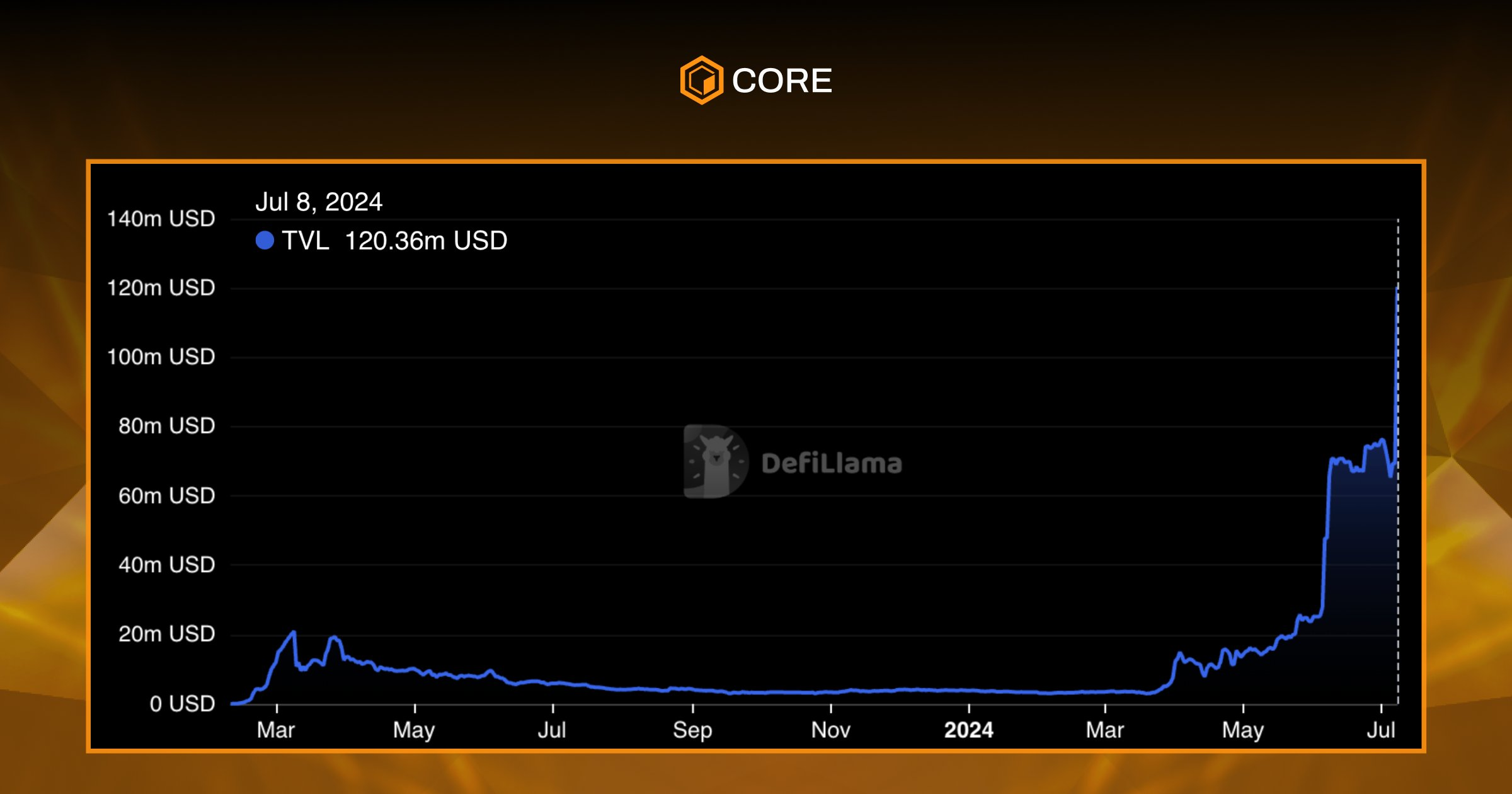1512x794 pixels.
Task: Click the Jul 8, 2024 date label
Action: [x=319, y=202]
